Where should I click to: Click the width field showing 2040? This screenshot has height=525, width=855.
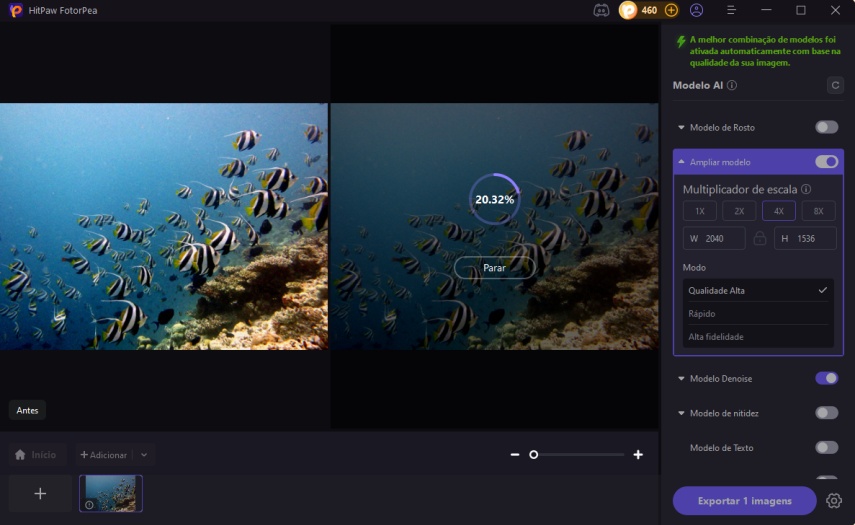point(714,238)
